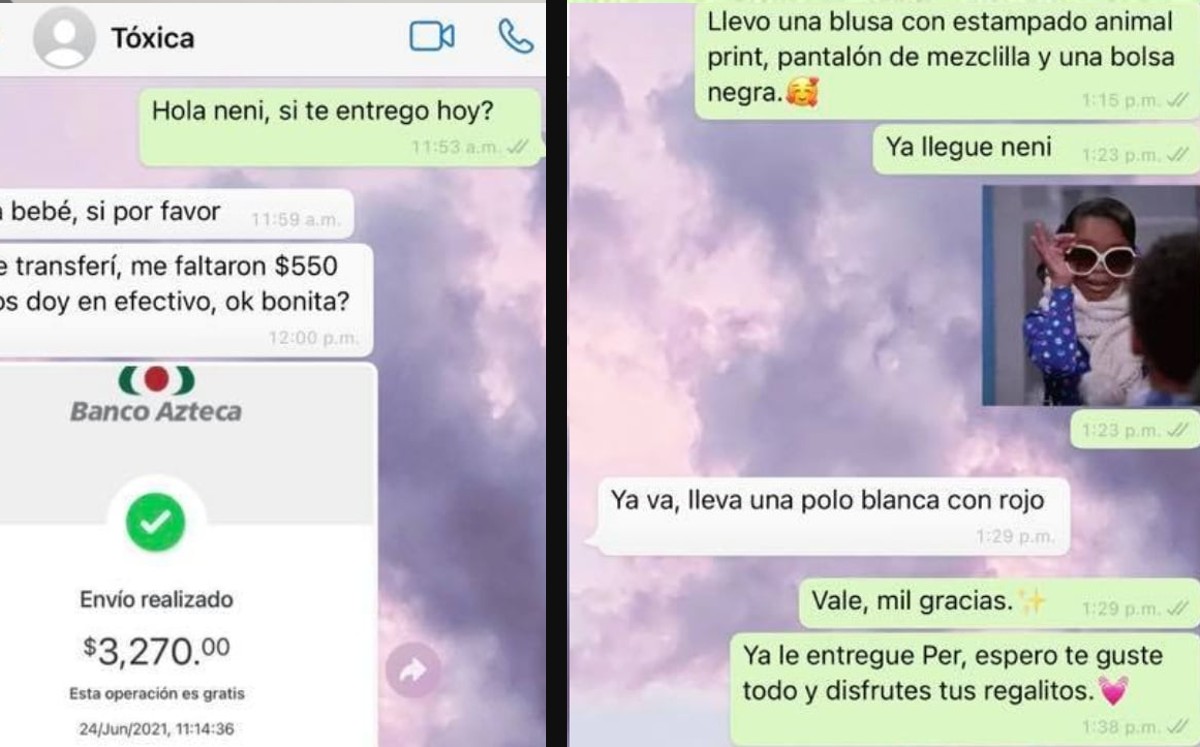
Task: Tap the 'Envío realizado' text on receipt
Action: point(156,600)
